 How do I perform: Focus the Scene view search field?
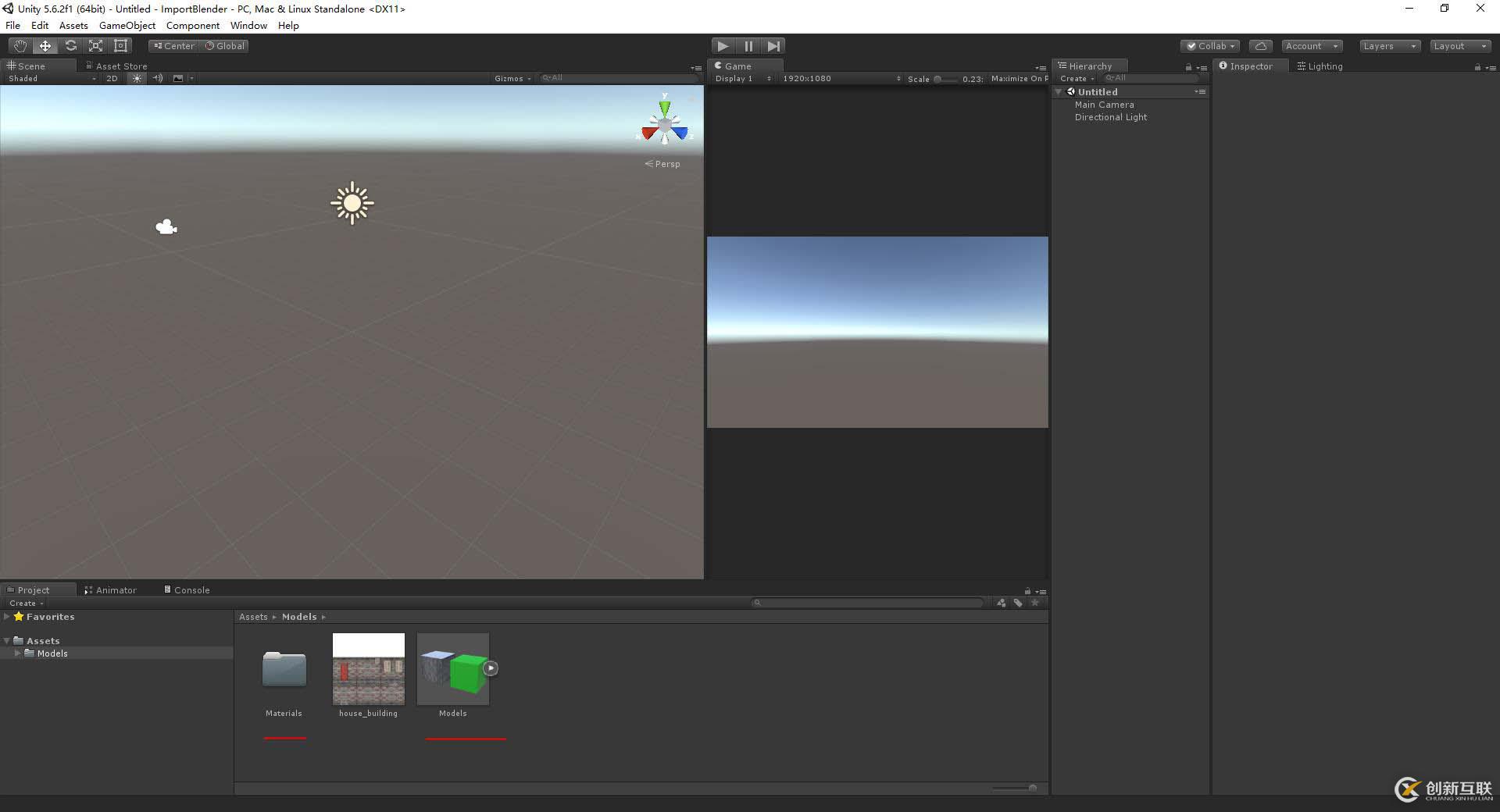pyautogui.click(x=620, y=78)
